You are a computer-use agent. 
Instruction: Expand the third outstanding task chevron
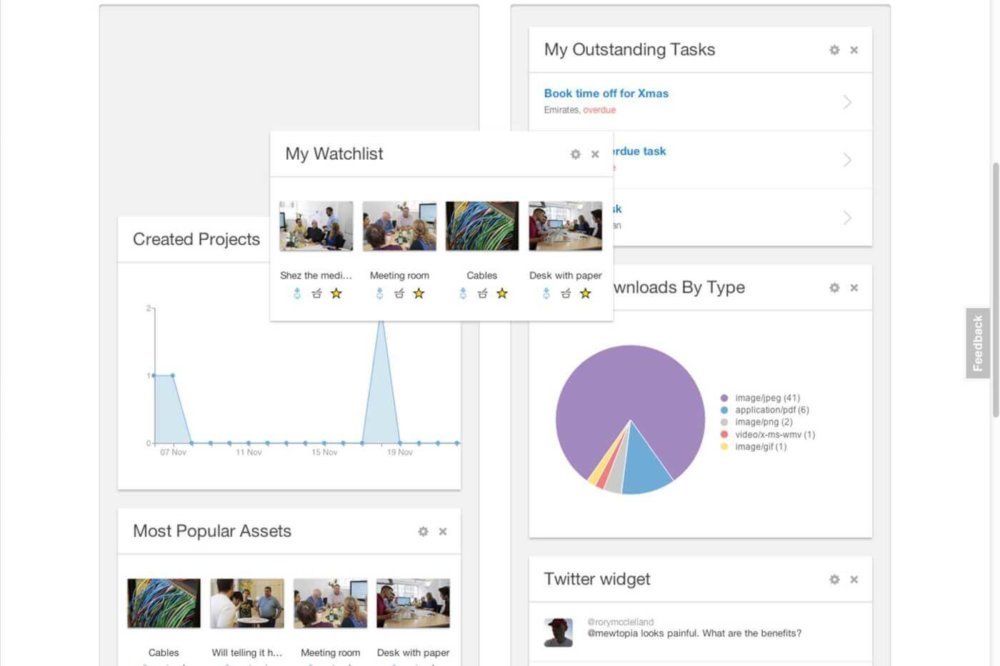click(847, 218)
